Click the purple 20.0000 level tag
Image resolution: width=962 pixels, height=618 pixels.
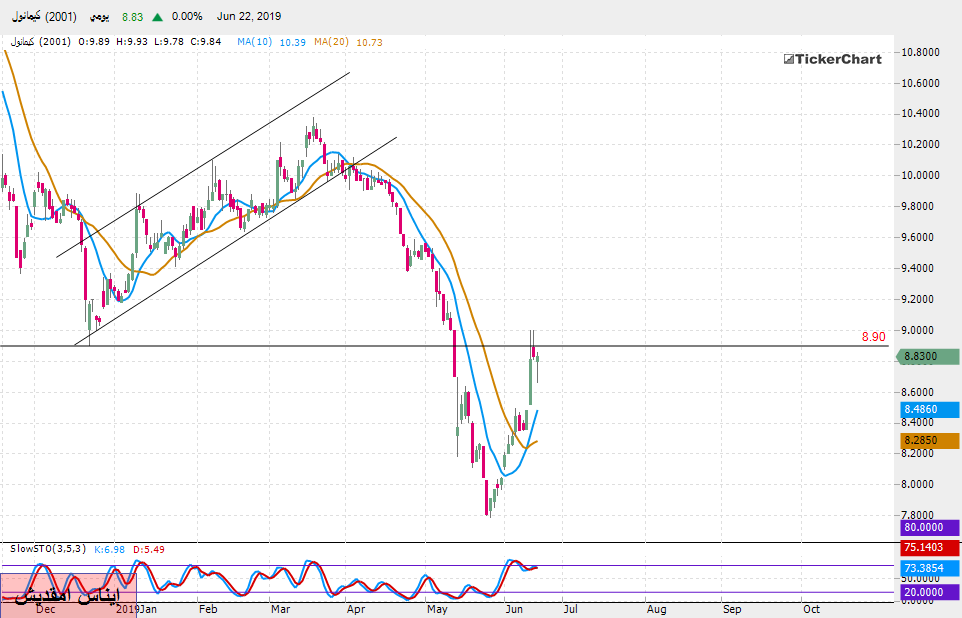[x=929, y=592]
